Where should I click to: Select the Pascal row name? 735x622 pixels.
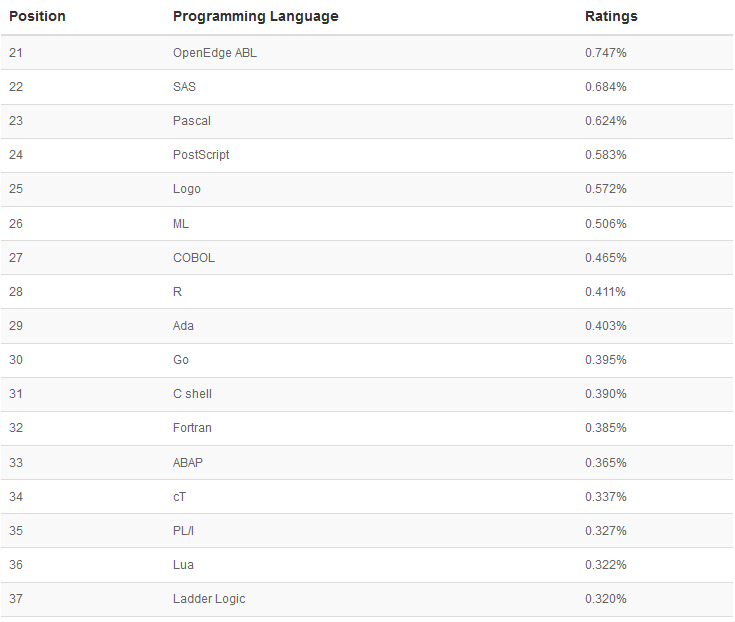pos(191,121)
